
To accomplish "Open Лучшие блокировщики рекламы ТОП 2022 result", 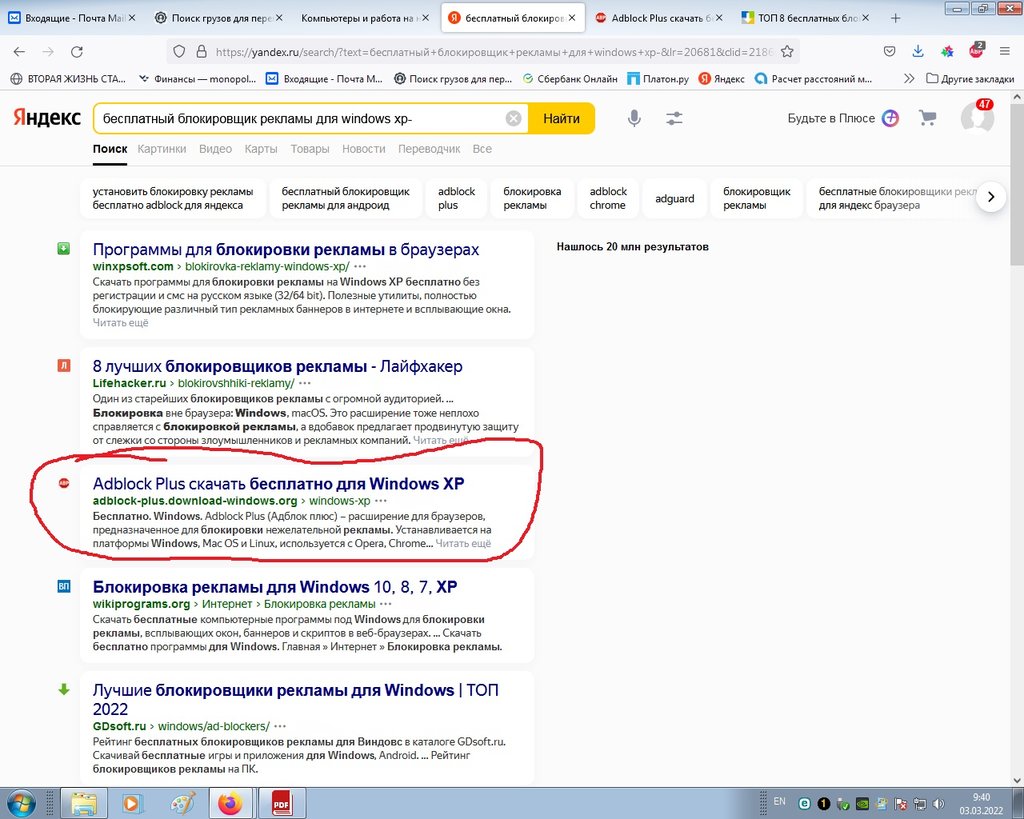I will pyautogui.click(x=295, y=699).
